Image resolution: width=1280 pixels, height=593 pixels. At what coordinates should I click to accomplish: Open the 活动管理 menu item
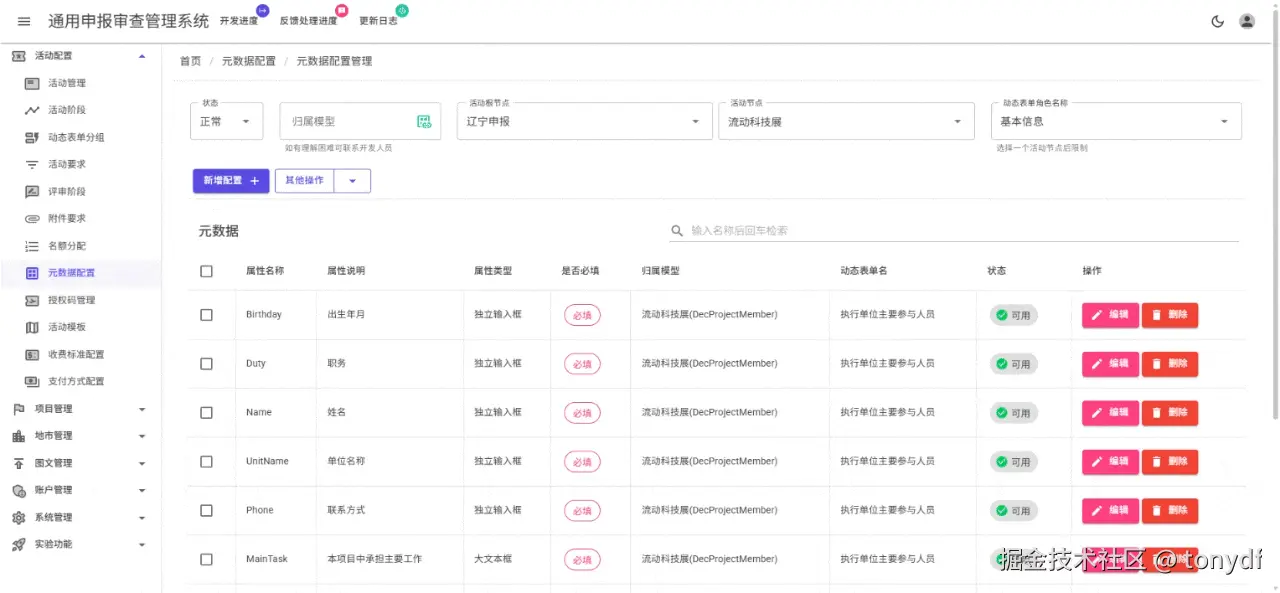pos(80,83)
